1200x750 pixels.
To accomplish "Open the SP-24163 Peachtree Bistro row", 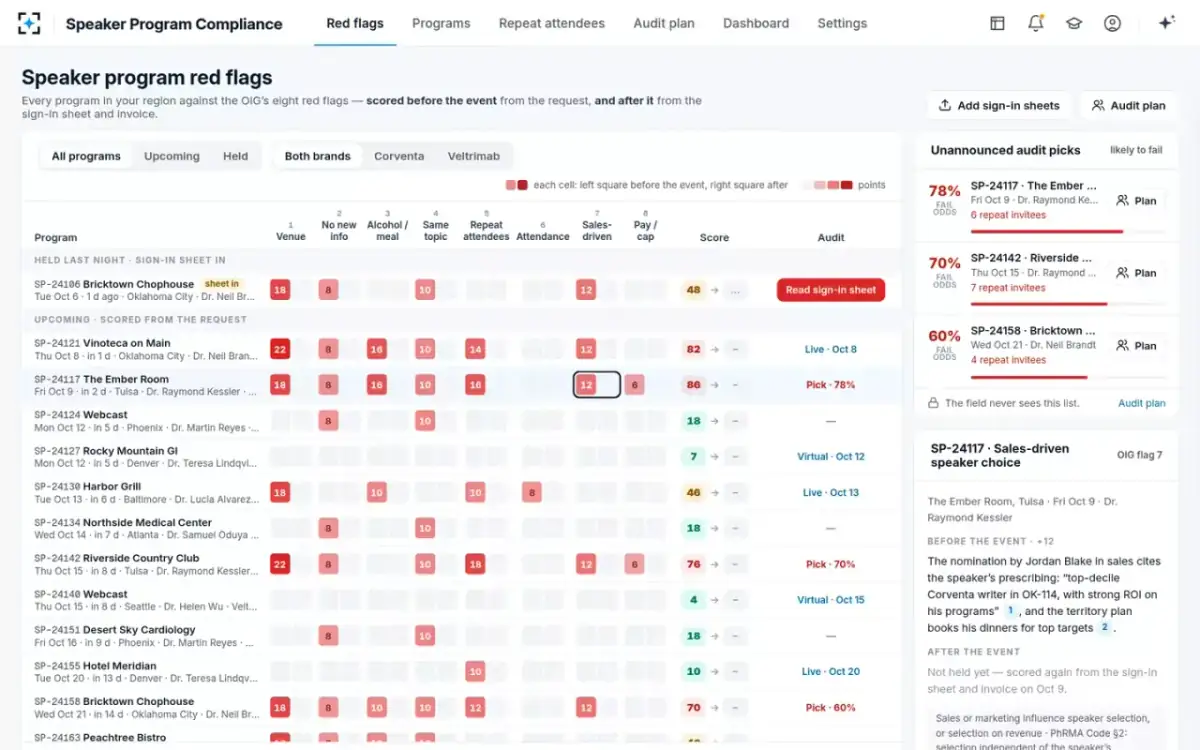I will click(x=460, y=738).
